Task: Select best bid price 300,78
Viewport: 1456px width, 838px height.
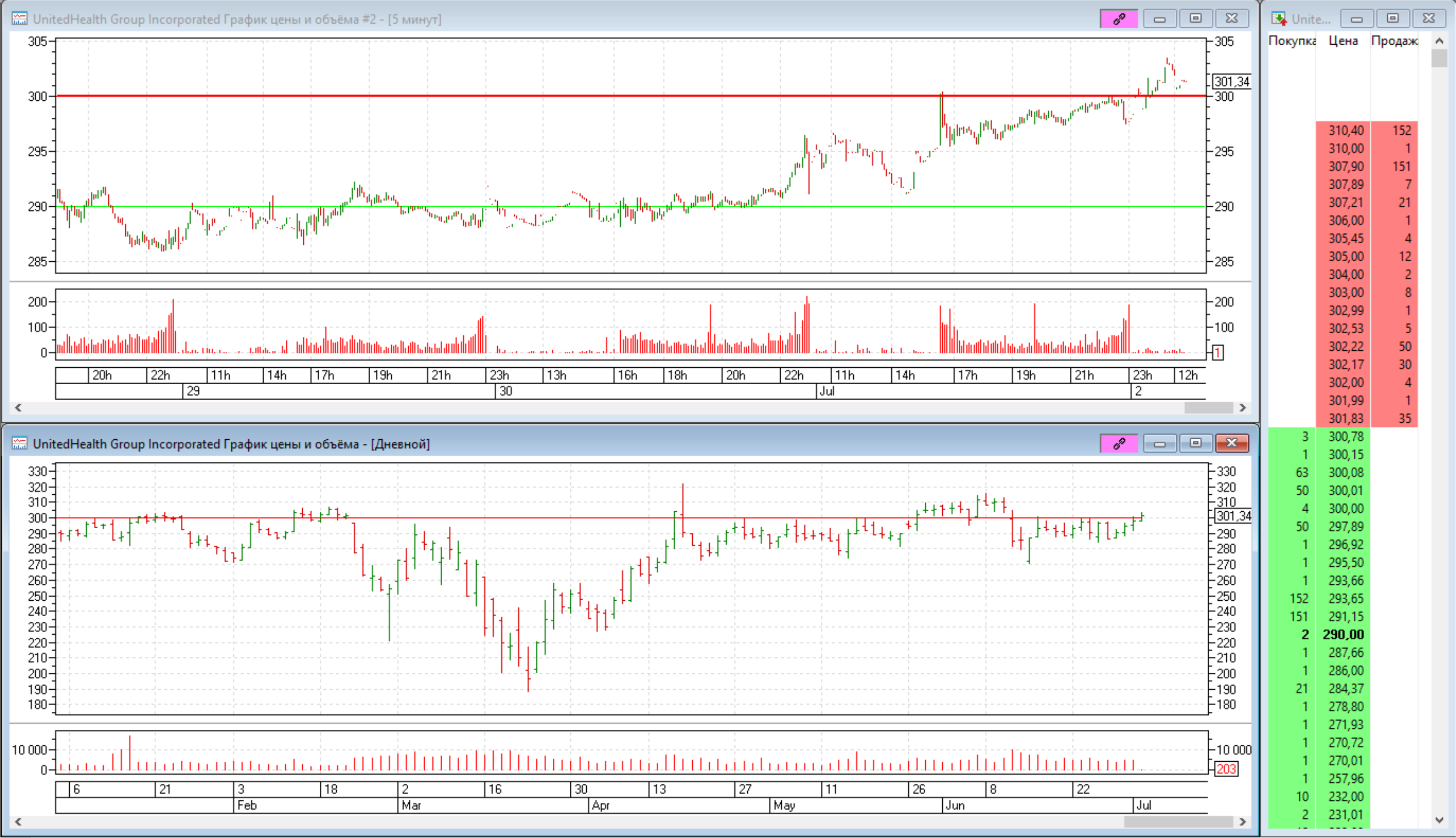Action: (x=1345, y=437)
